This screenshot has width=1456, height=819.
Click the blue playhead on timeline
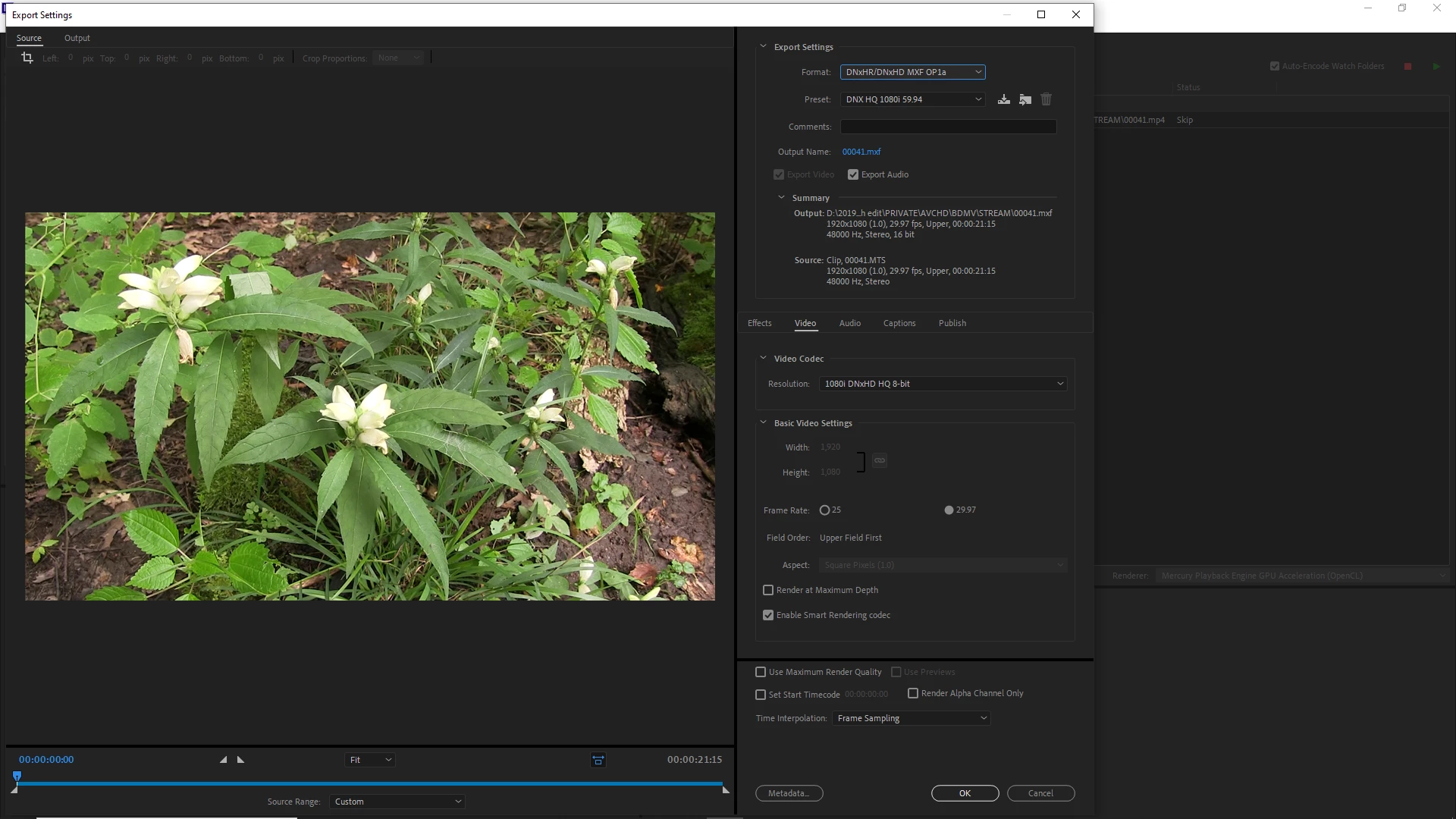coord(17,776)
